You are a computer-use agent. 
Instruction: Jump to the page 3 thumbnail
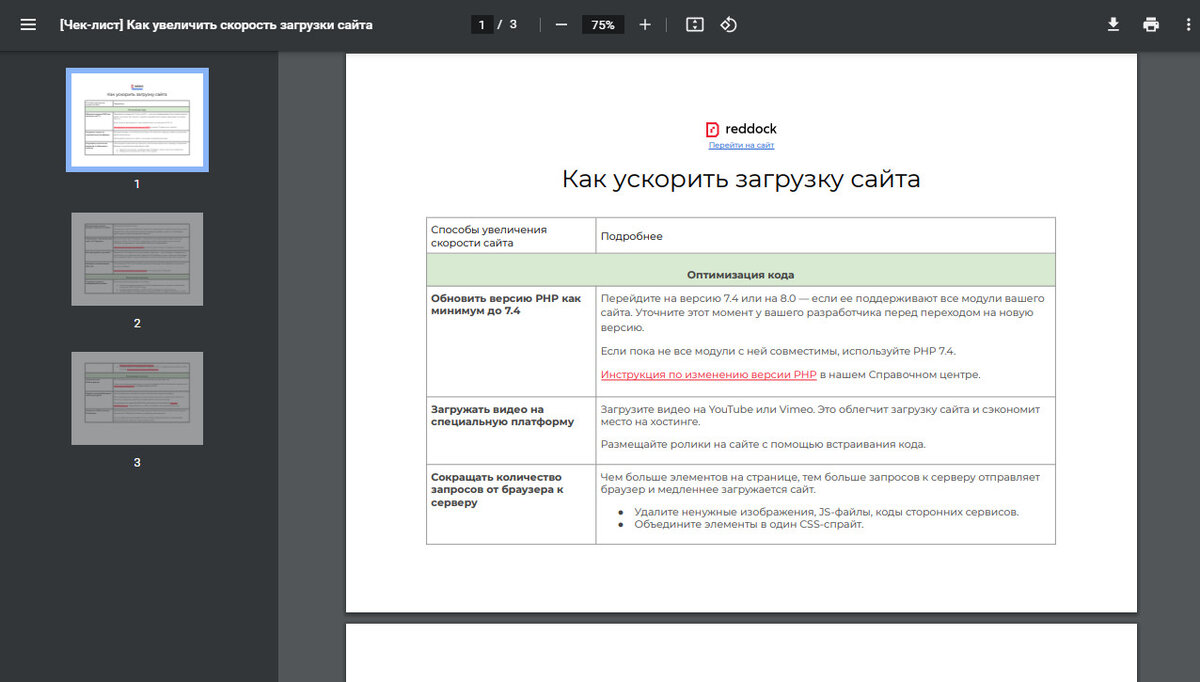pyautogui.click(x=137, y=398)
